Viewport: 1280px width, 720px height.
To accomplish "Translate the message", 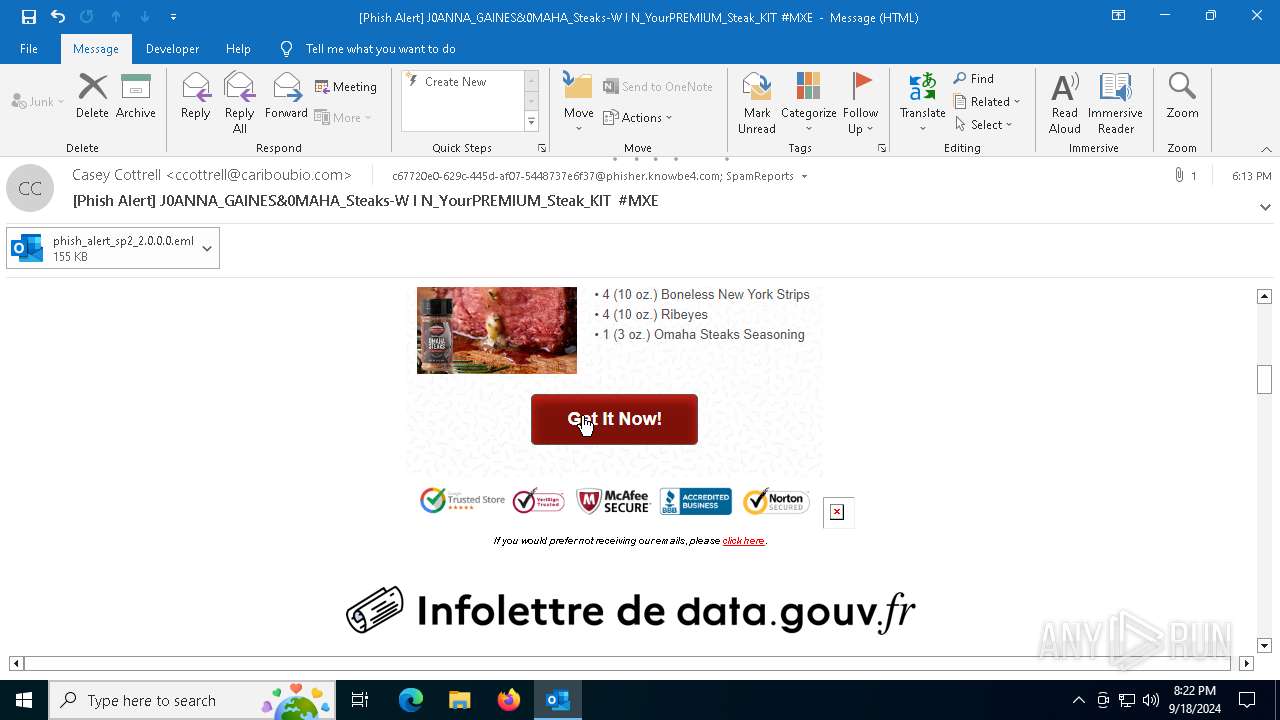I will (x=922, y=103).
